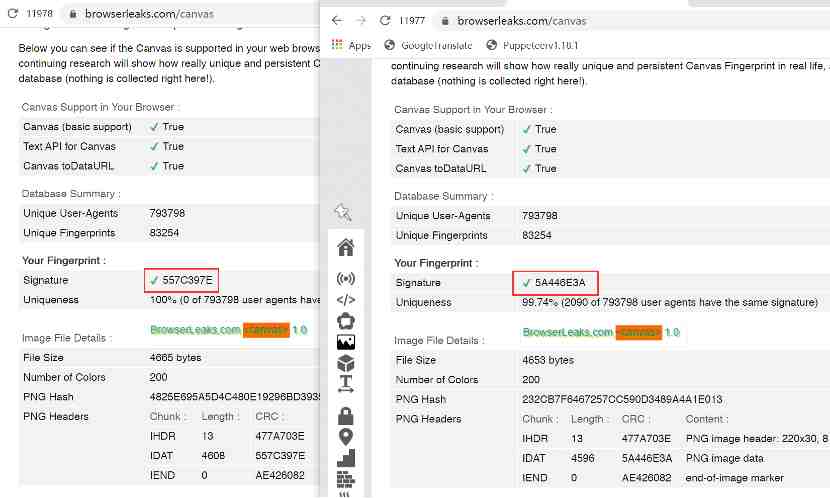The height and width of the screenshot is (498, 830).
Task: Open the Features Detection stairs icon in sidebar
Action: tap(346, 458)
